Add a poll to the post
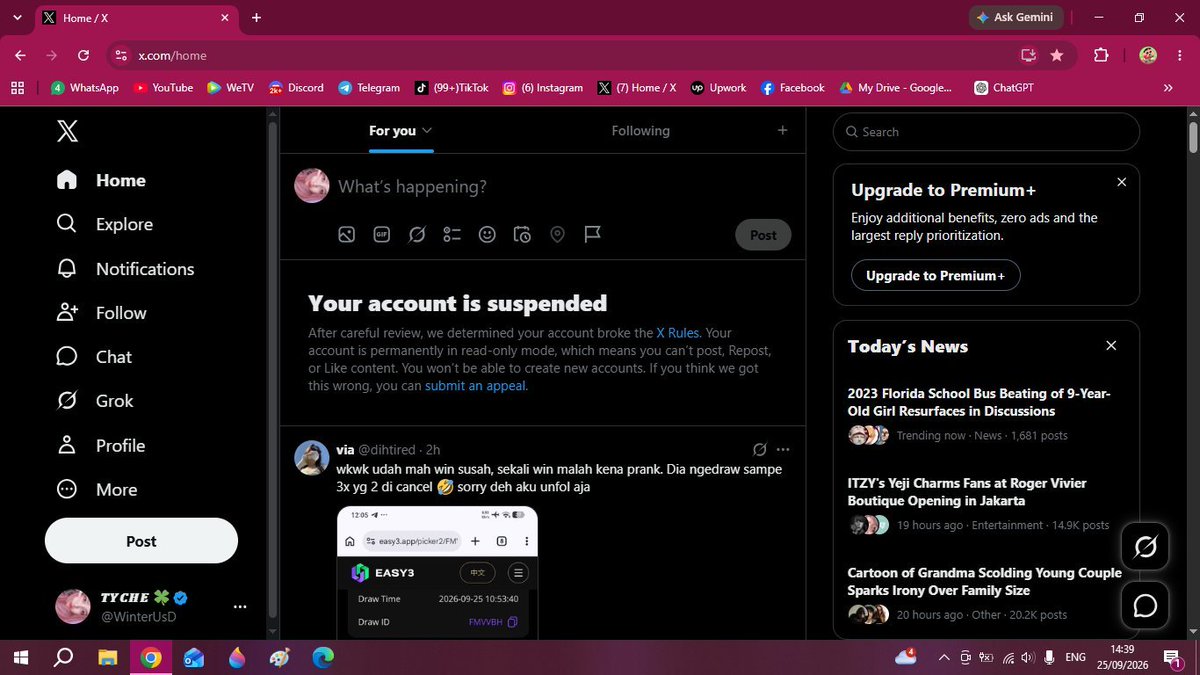1200x675 pixels. pyautogui.click(x=452, y=234)
